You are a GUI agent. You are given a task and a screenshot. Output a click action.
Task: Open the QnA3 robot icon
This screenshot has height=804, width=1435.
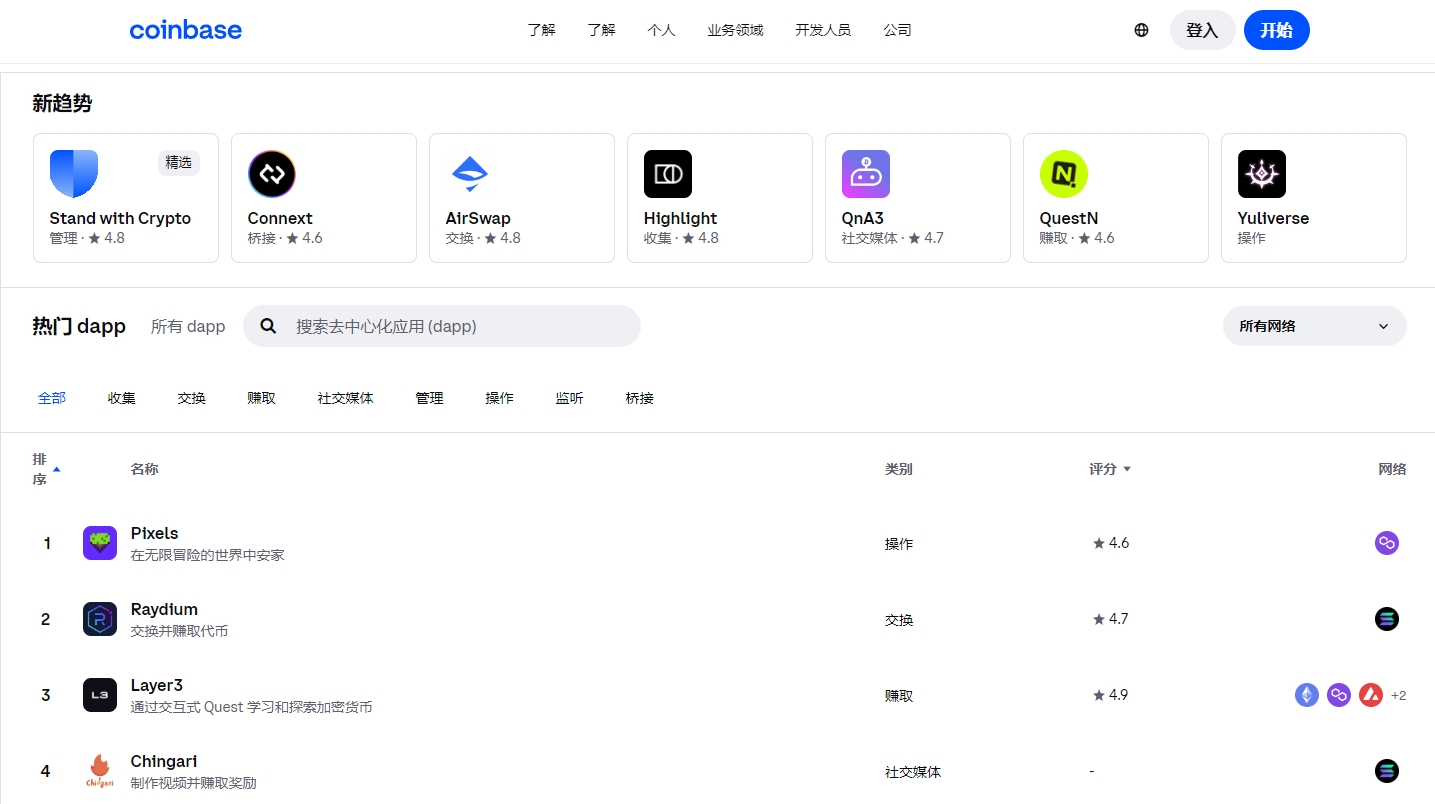coord(865,173)
